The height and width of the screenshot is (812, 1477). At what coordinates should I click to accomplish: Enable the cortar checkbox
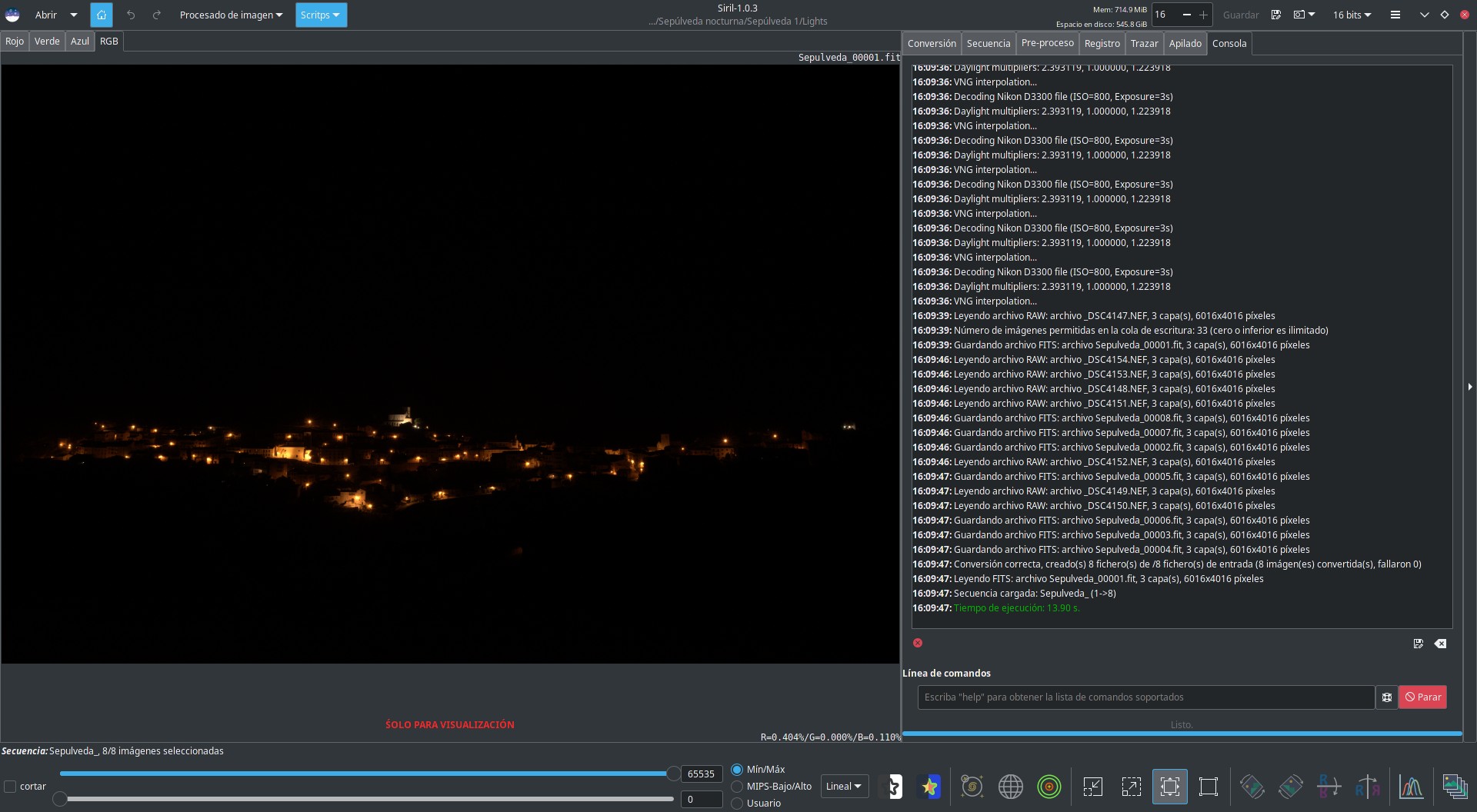11,787
